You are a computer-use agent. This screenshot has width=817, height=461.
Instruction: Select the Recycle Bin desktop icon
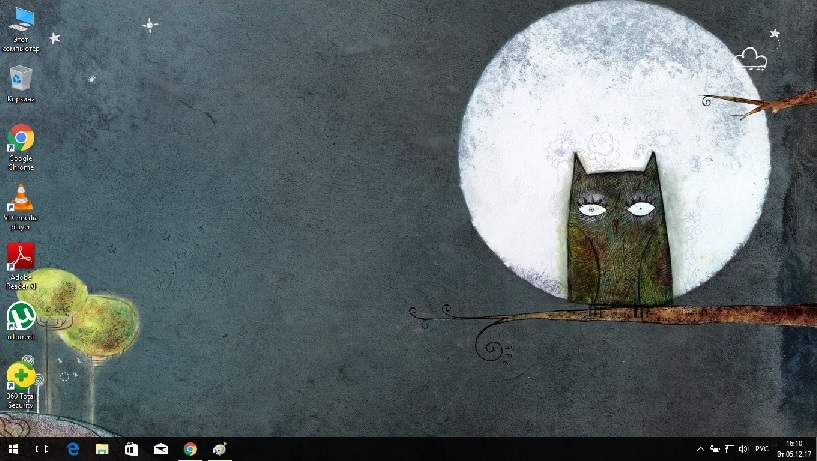(21, 84)
